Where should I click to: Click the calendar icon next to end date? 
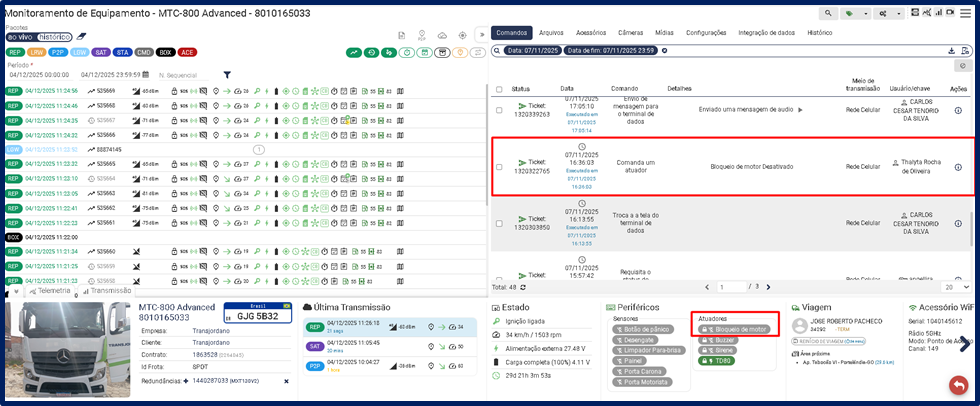point(146,75)
